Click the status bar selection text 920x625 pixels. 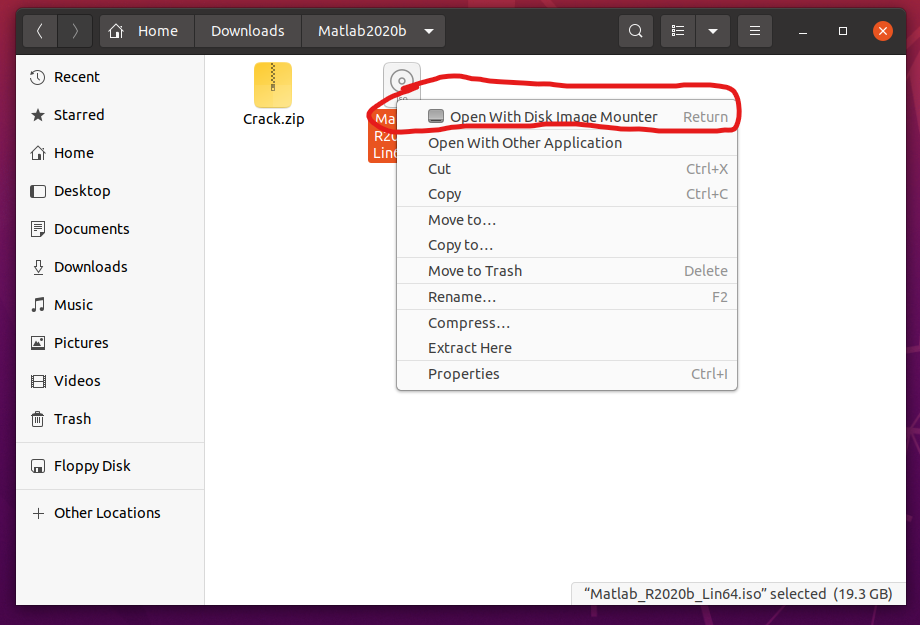coord(738,594)
